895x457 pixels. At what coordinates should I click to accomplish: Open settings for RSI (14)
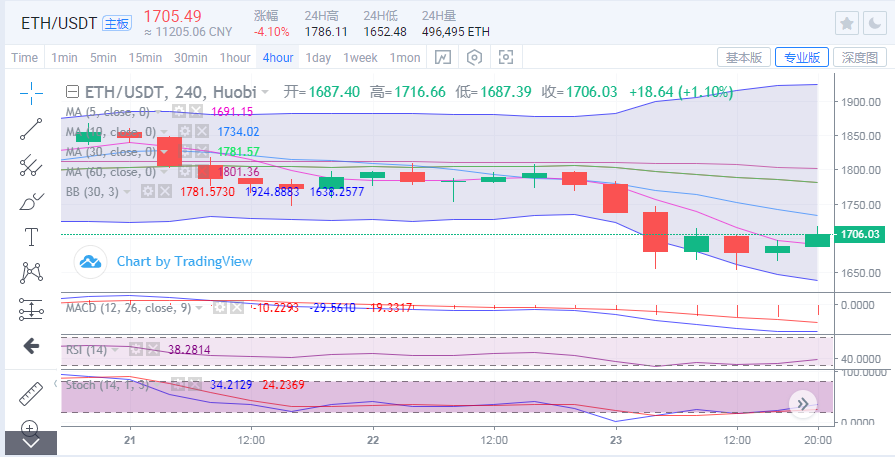click(x=136, y=350)
